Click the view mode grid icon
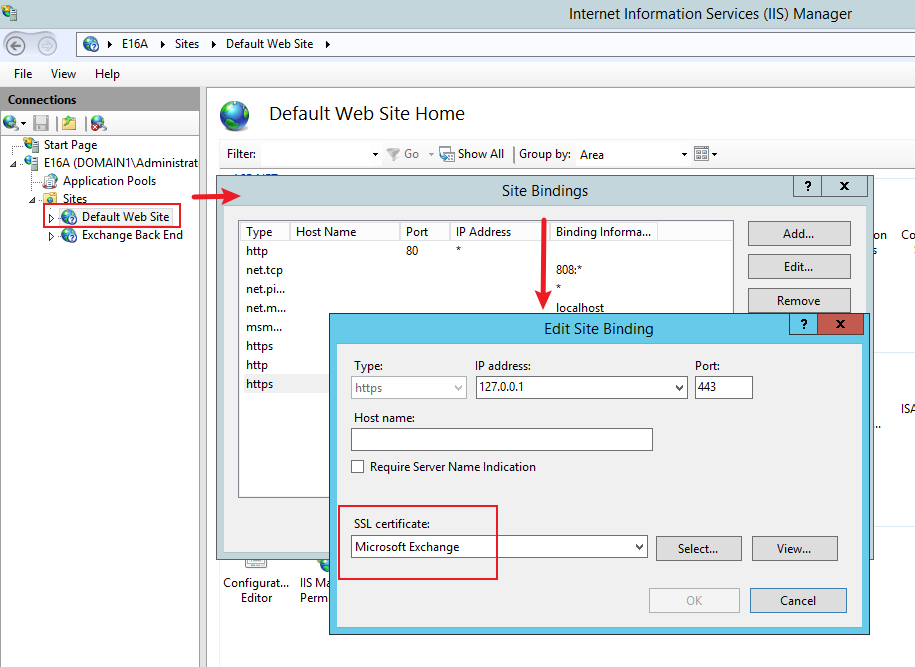The height and width of the screenshot is (667, 915). click(701, 154)
